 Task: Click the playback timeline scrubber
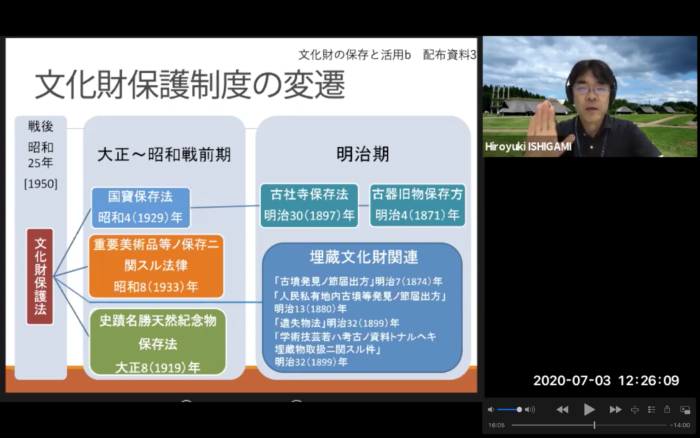(594, 425)
